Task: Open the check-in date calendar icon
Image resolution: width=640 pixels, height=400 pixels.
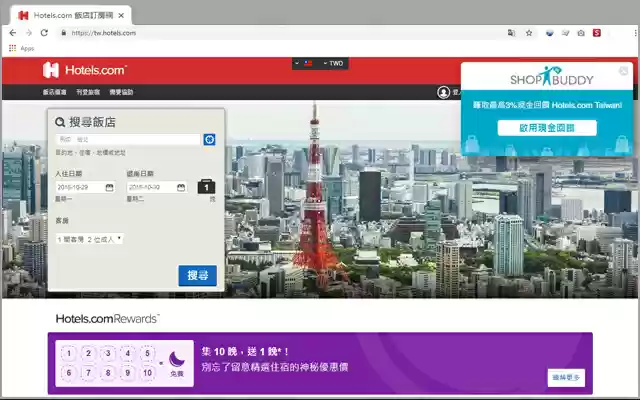Action: pyautogui.click(x=109, y=187)
